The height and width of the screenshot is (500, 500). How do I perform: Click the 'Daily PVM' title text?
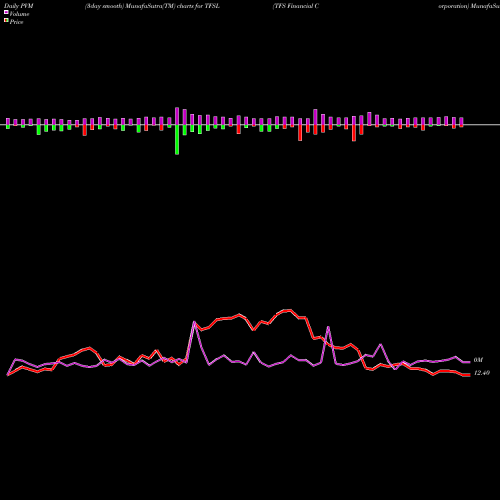pos(19,6)
